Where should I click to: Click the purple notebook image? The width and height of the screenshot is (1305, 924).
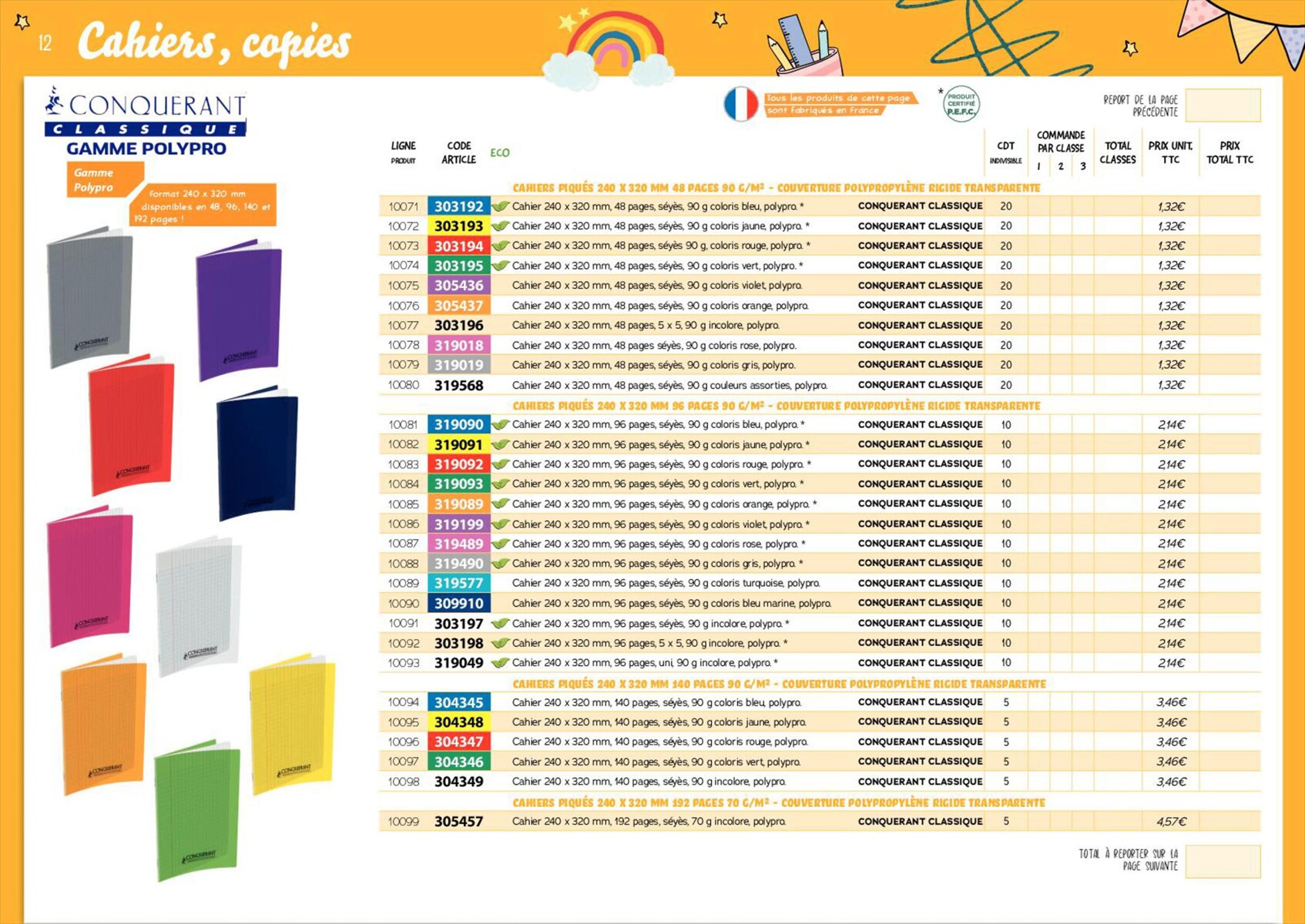[239, 310]
